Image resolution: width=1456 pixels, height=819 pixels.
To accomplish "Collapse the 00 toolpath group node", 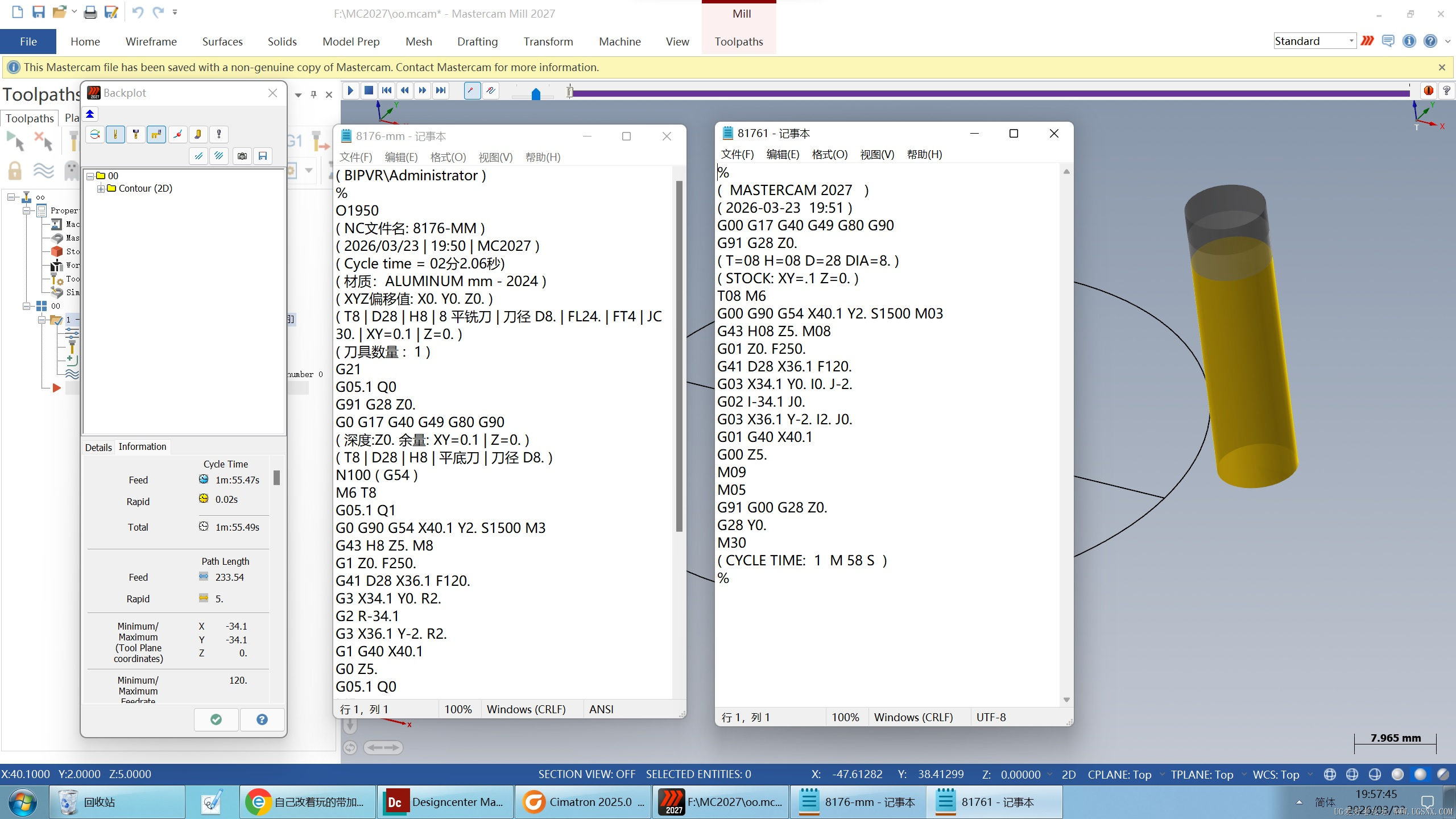I will 26,306.
